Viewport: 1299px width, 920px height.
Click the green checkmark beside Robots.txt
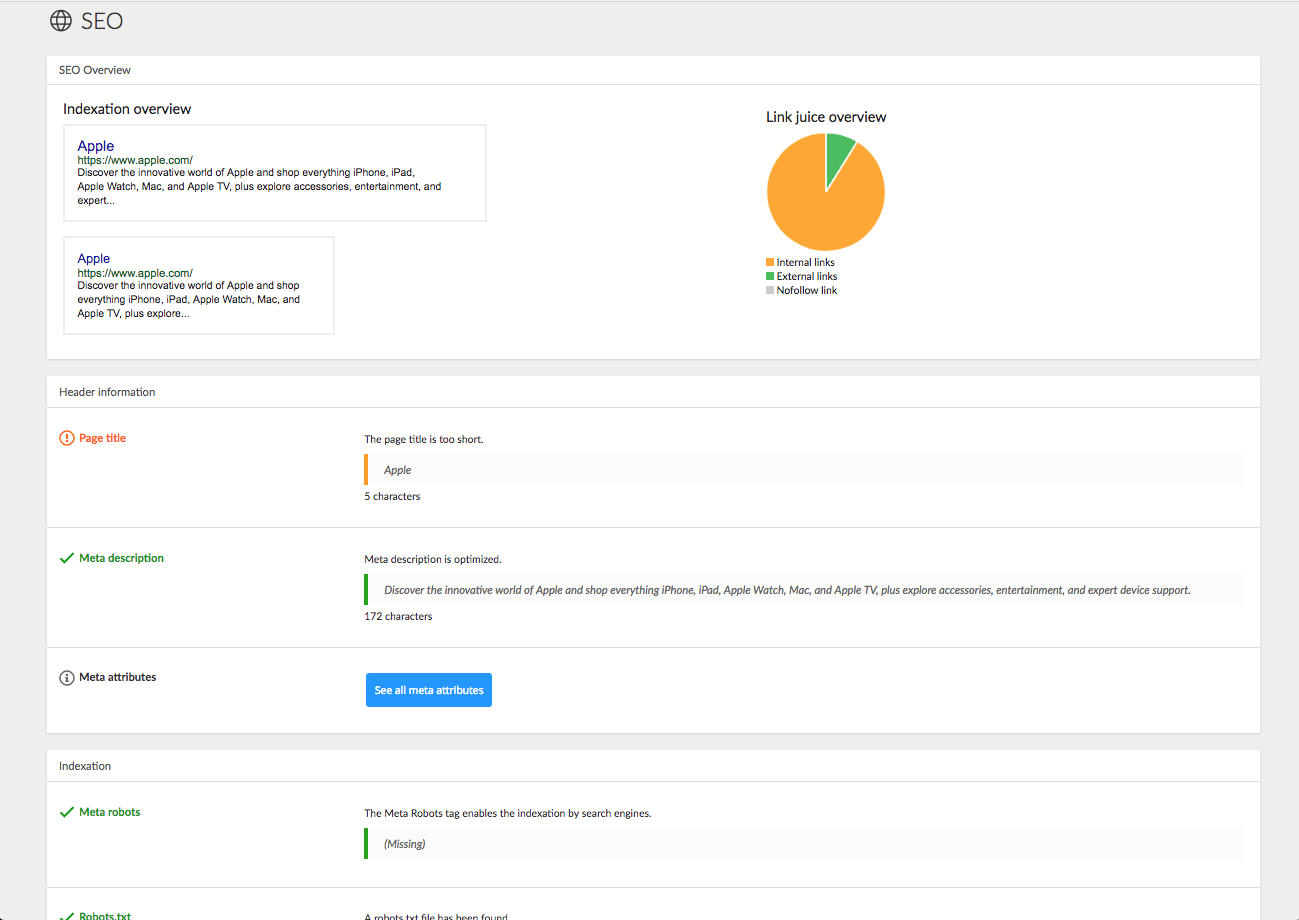[x=67, y=915]
